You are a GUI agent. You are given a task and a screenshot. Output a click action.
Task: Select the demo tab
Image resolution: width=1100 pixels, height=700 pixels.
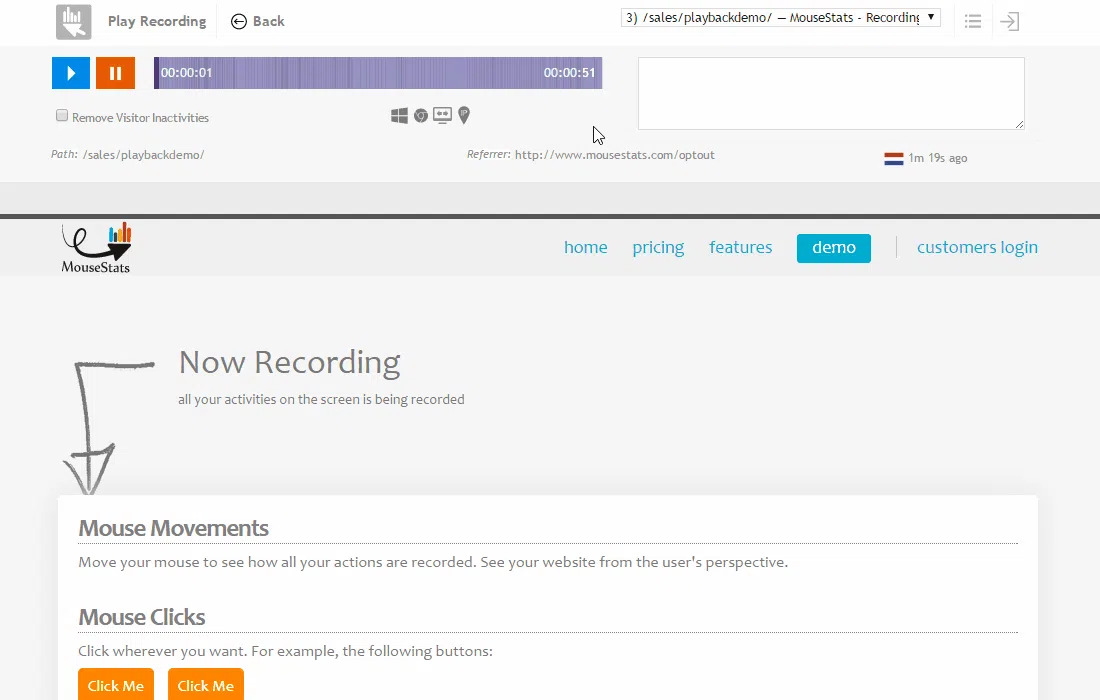833,248
